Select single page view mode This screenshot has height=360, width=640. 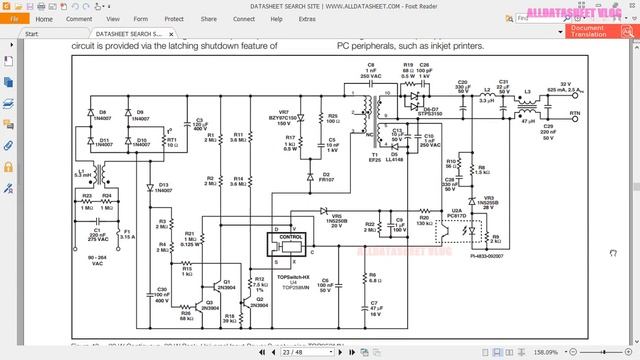(x=485, y=352)
